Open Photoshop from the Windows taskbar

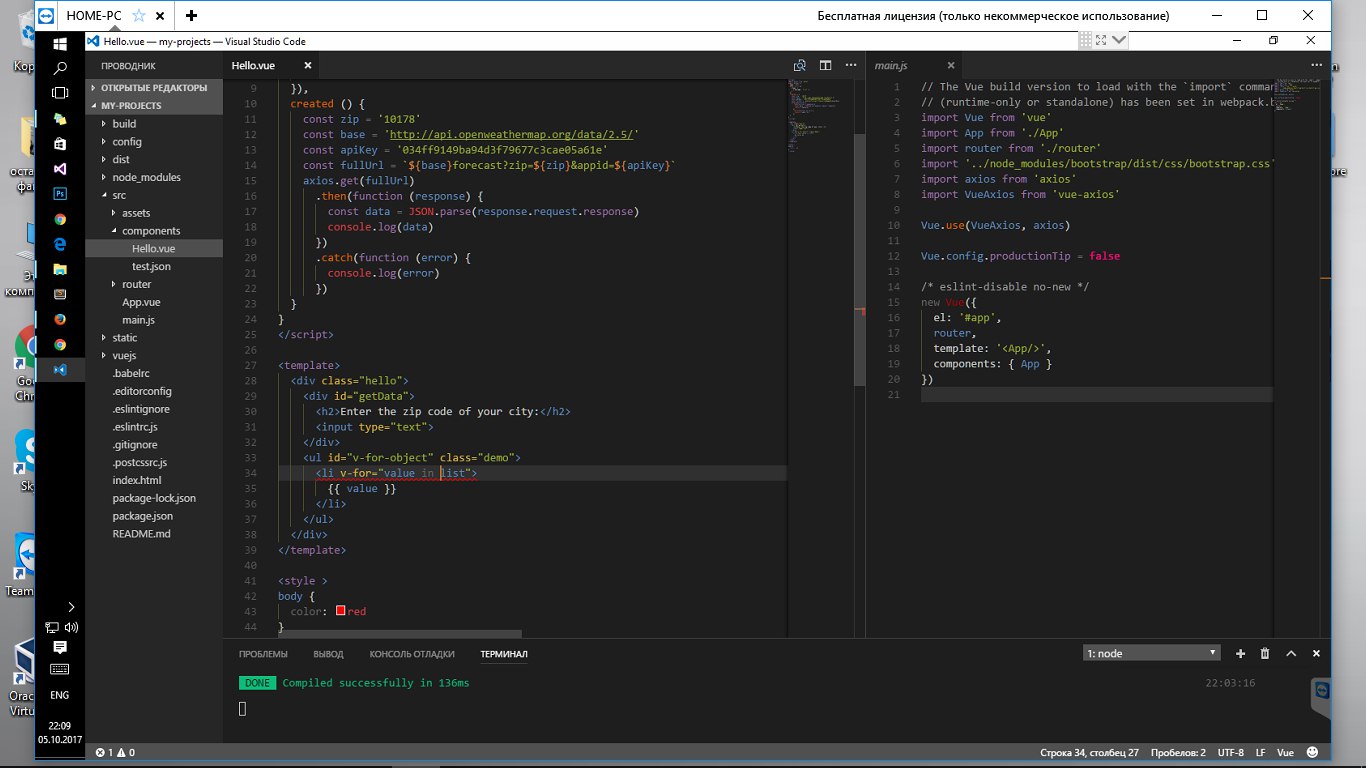[60, 194]
